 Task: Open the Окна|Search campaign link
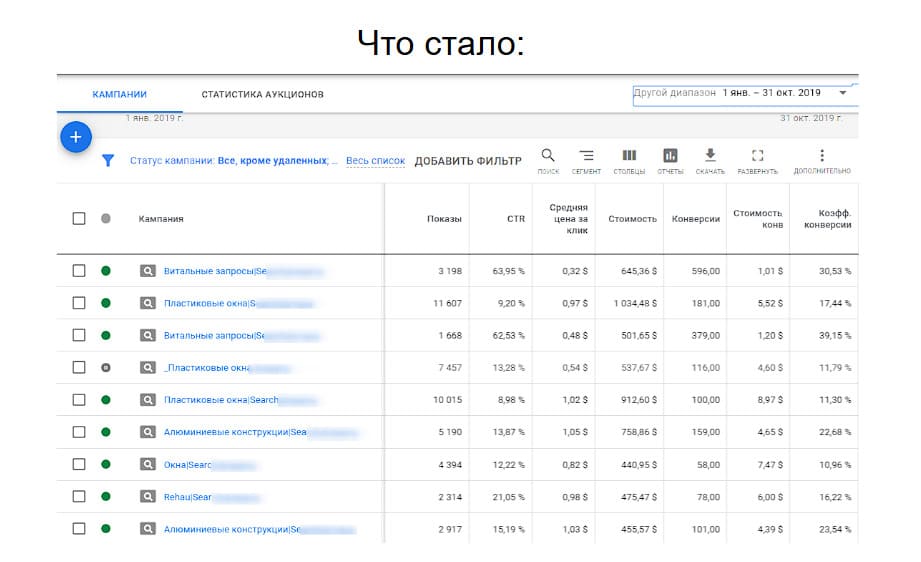click(x=187, y=465)
